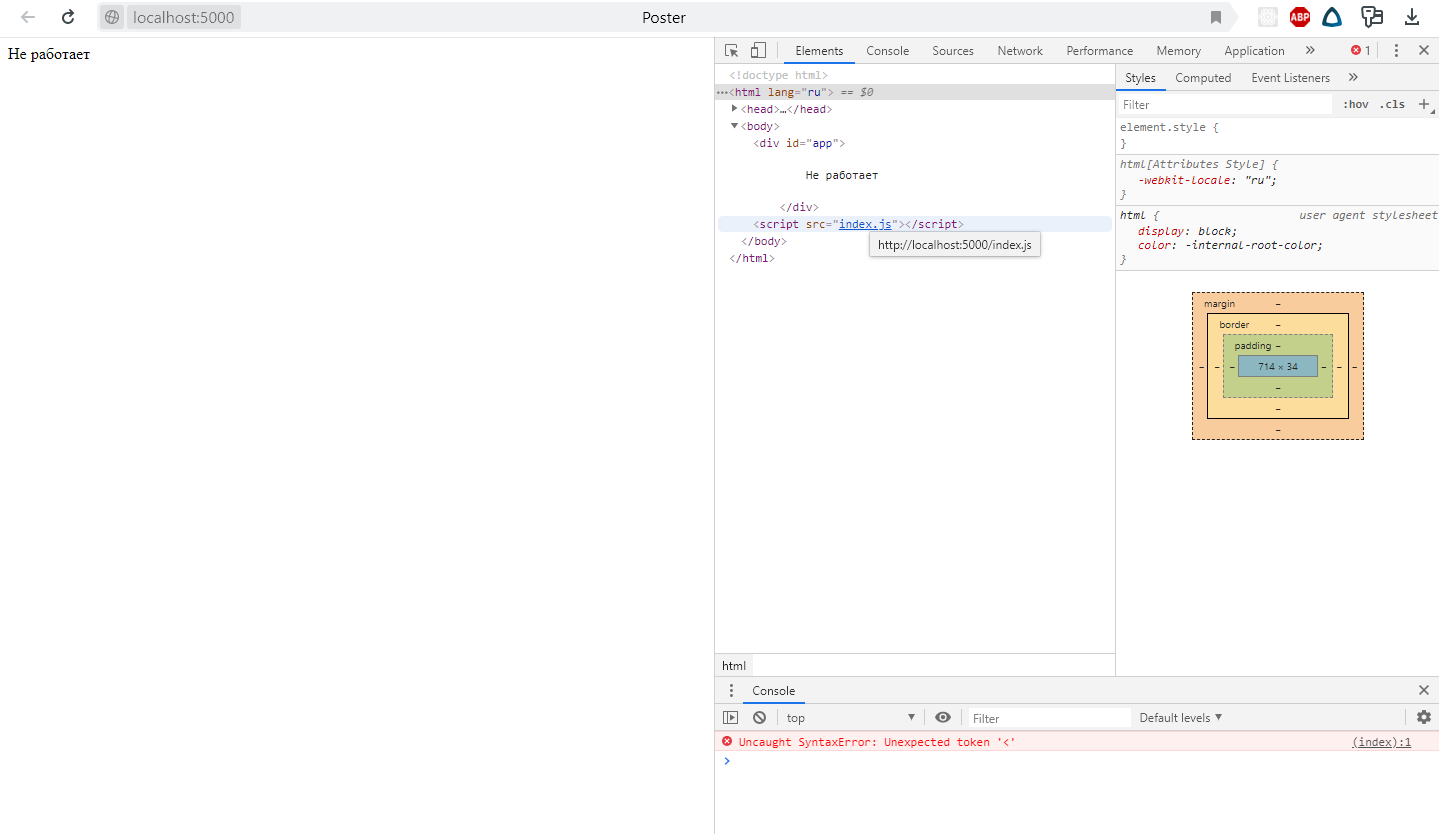
Task: Bookmark this page via bookmark icon
Action: click(1216, 17)
